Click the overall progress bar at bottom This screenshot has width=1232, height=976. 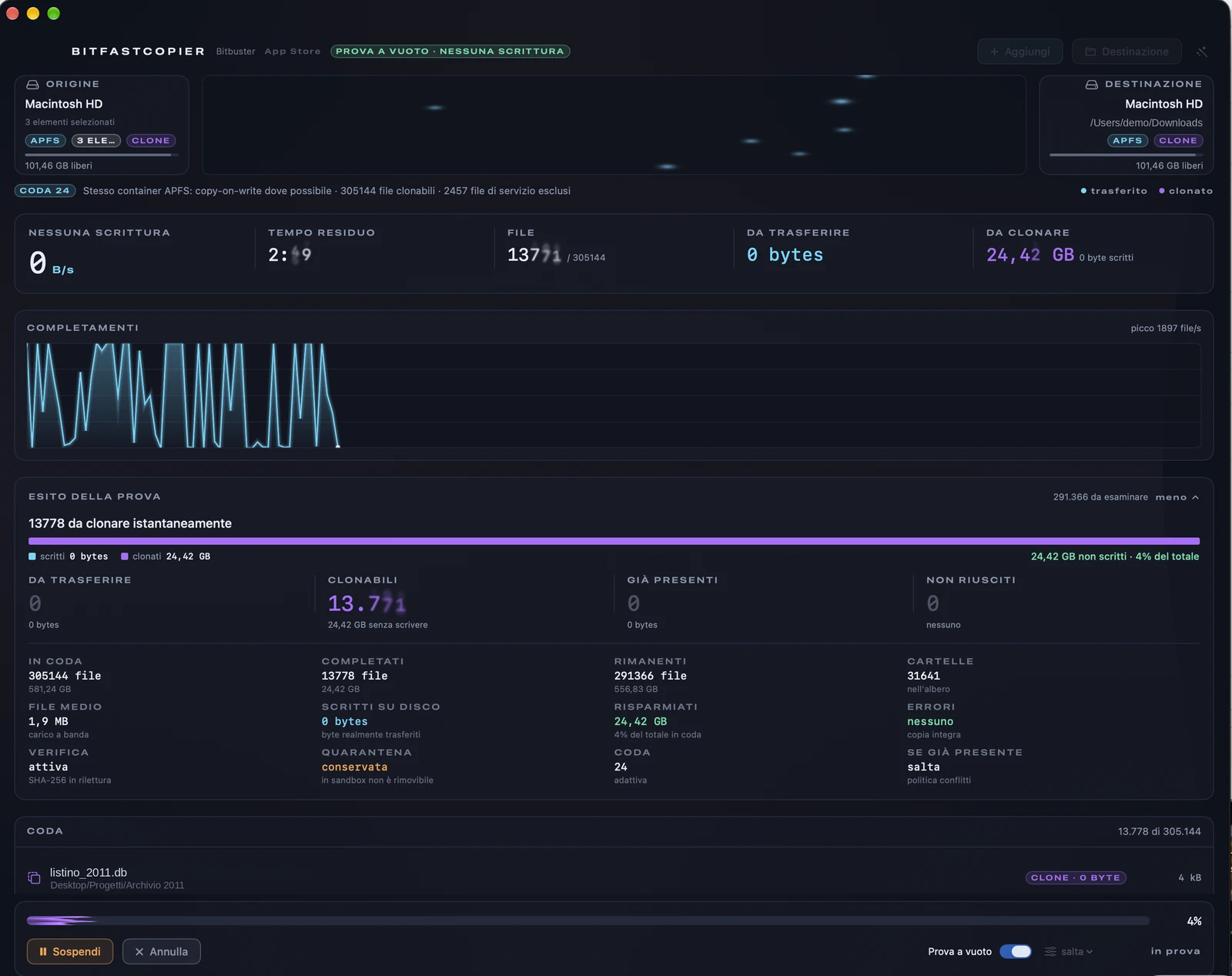tap(588, 921)
